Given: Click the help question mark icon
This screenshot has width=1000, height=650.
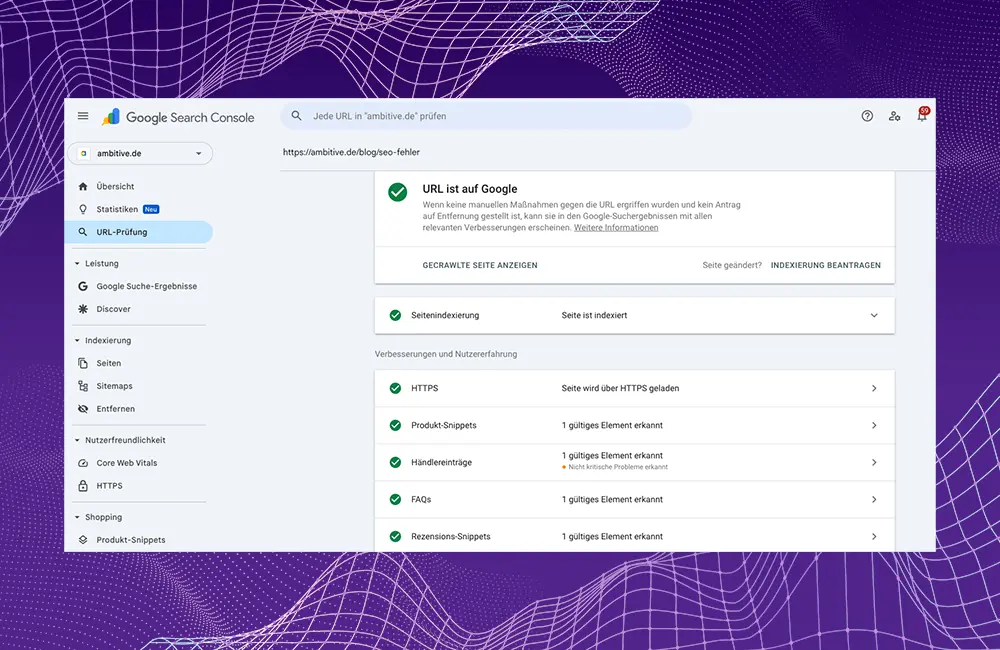Looking at the screenshot, I should pos(867,116).
